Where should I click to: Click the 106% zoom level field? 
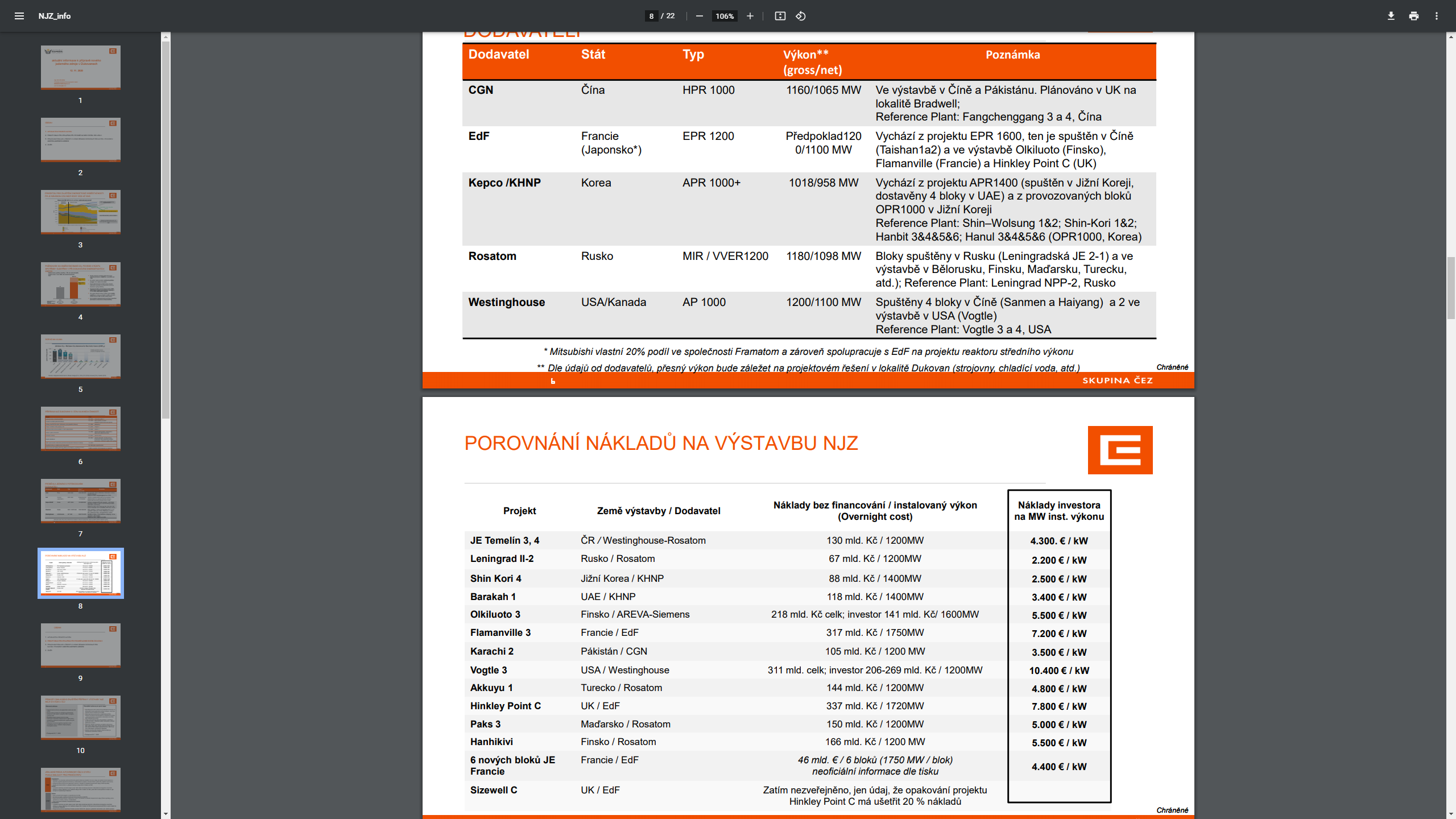(x=725, y=16)
